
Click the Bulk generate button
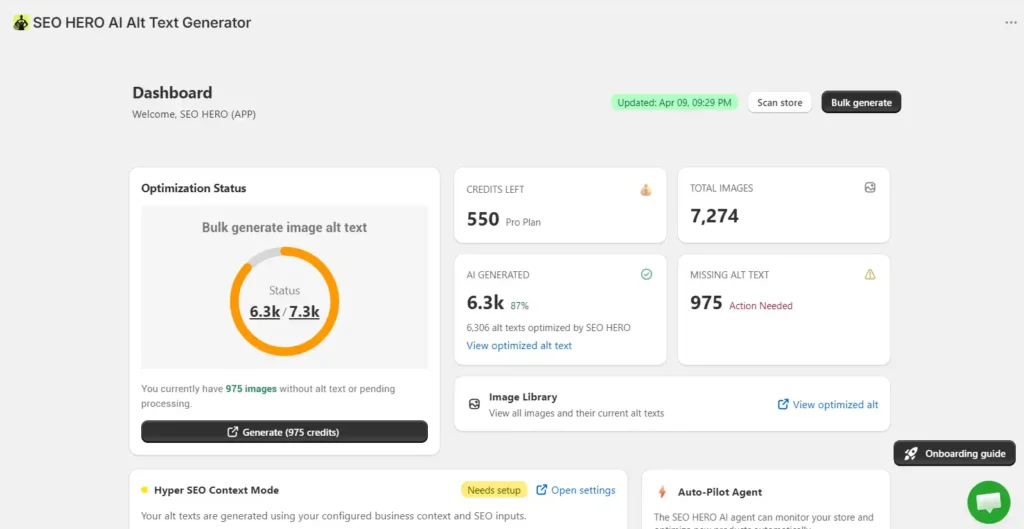coord(861,103)
